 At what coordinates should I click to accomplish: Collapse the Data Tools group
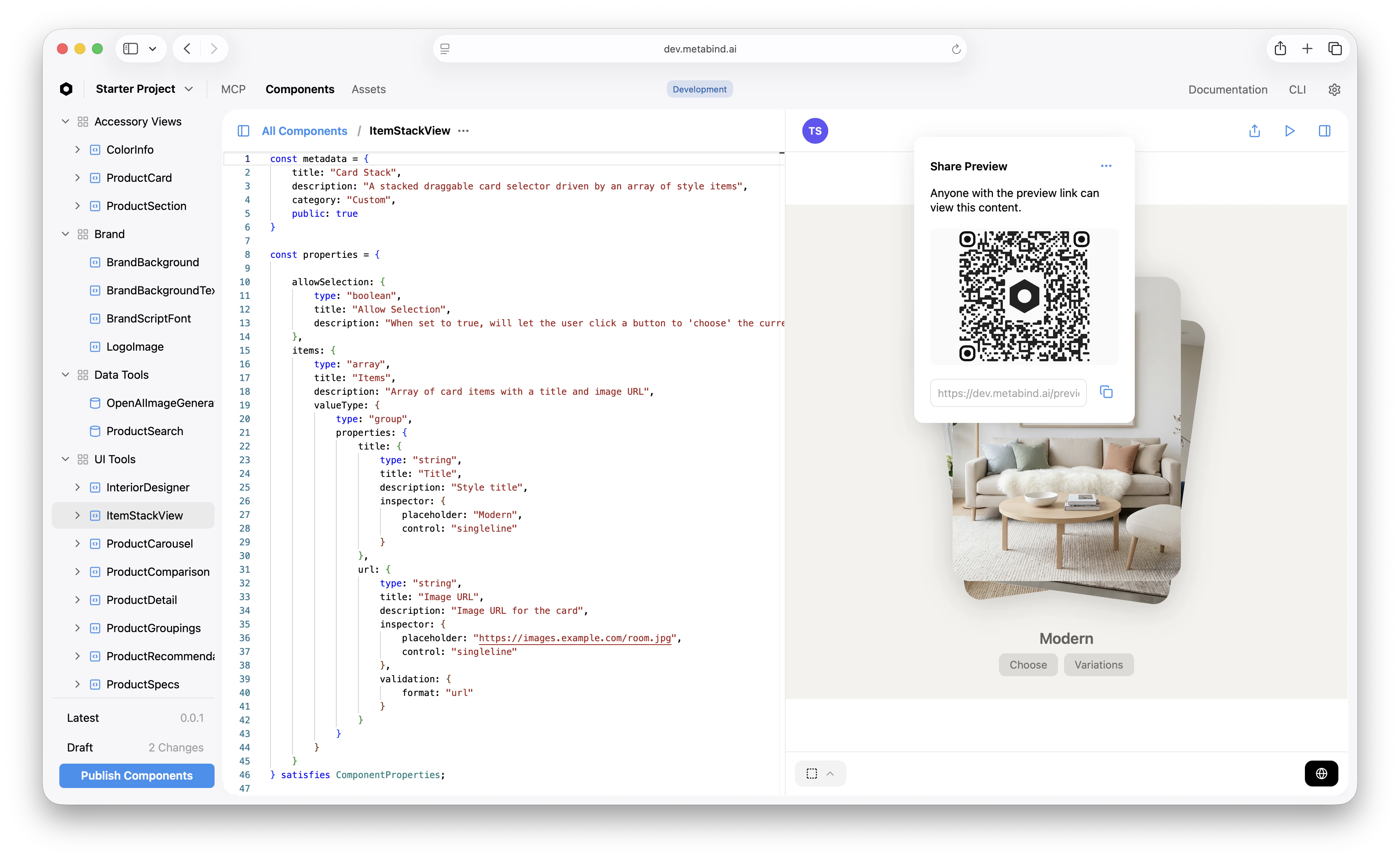65,375
